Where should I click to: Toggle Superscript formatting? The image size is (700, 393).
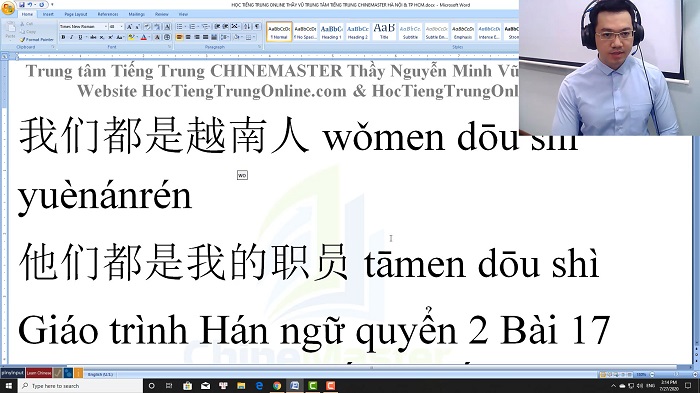(x=111, y=37)
